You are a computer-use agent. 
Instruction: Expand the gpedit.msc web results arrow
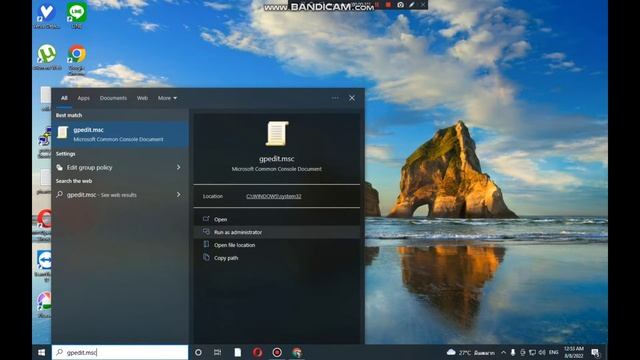click(179, 195)
